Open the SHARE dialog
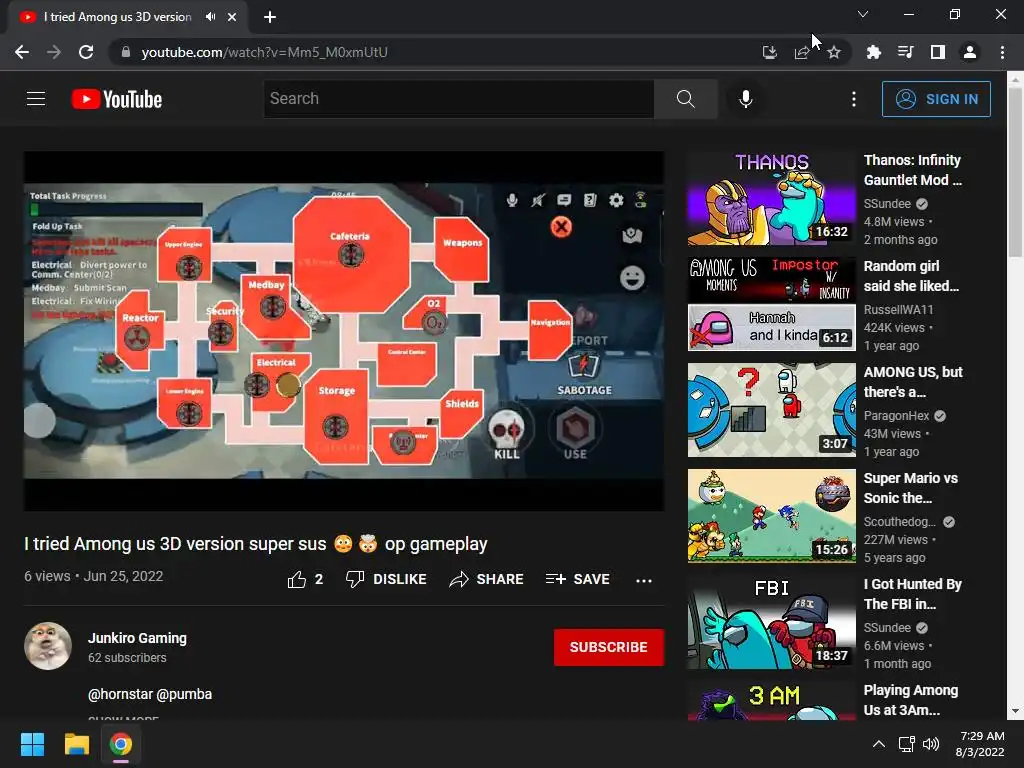 (x=487, y=579)
